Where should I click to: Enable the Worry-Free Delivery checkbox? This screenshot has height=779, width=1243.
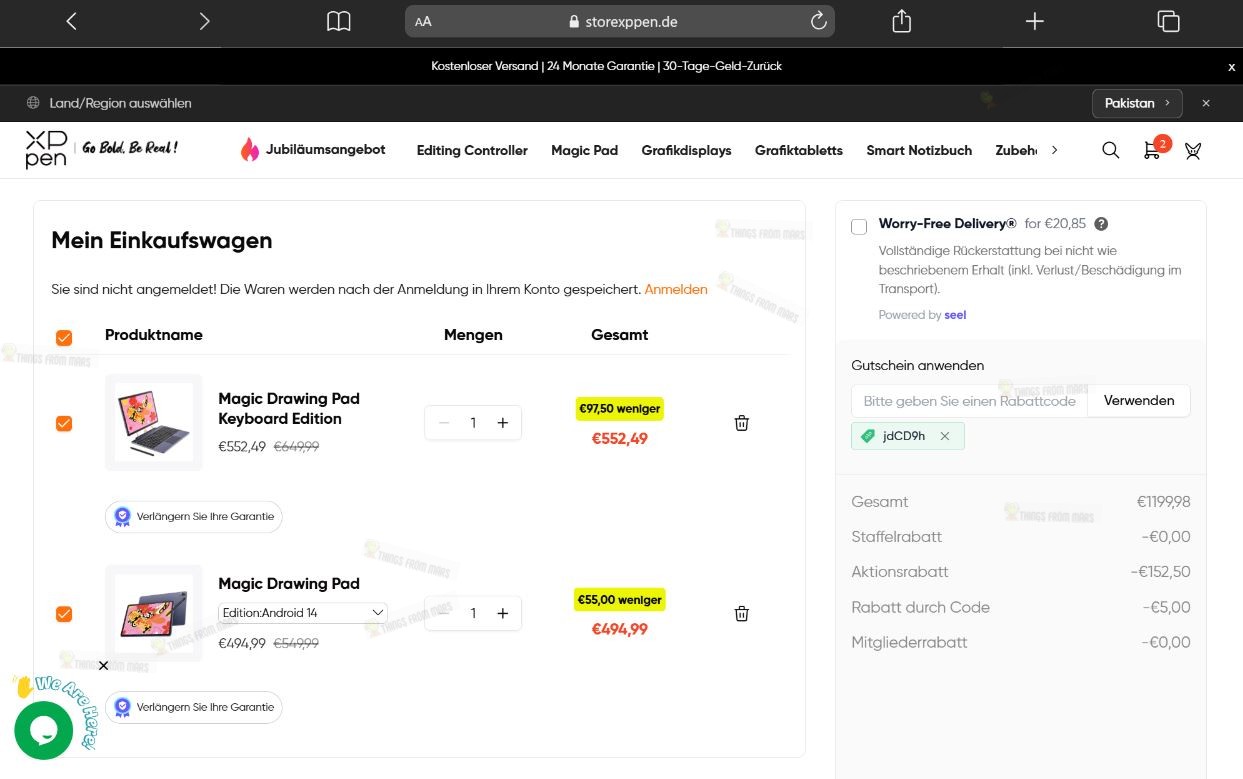[859, 227]
